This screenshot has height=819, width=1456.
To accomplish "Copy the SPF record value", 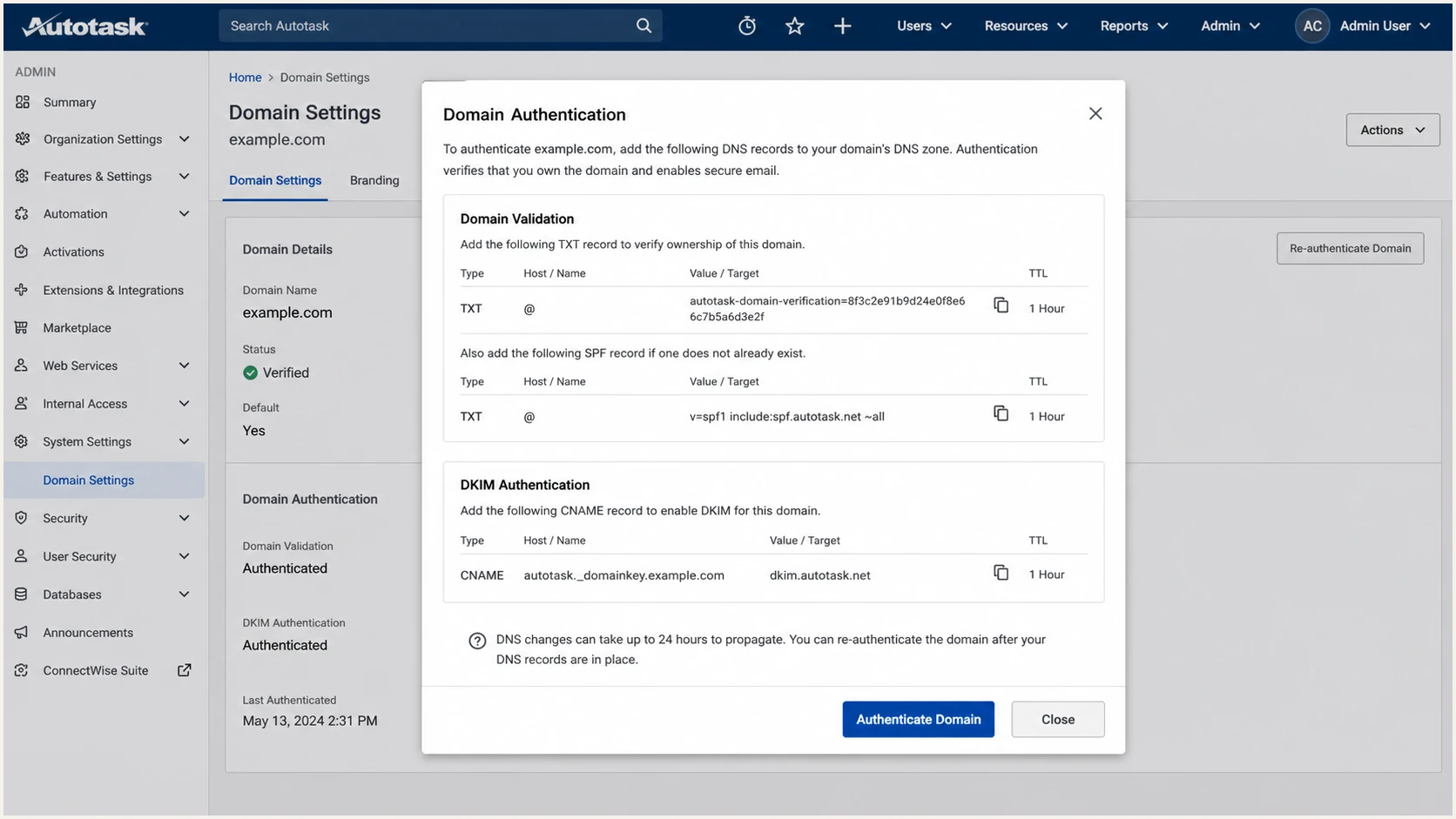I will [x=1001, y=413].
